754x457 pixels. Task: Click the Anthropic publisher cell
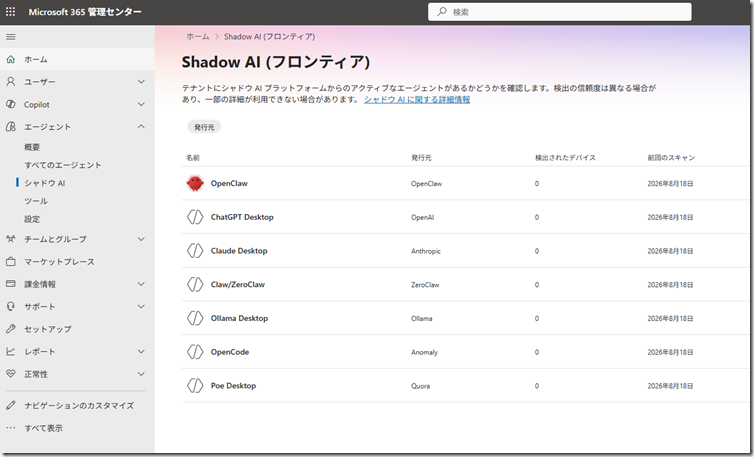426,251
